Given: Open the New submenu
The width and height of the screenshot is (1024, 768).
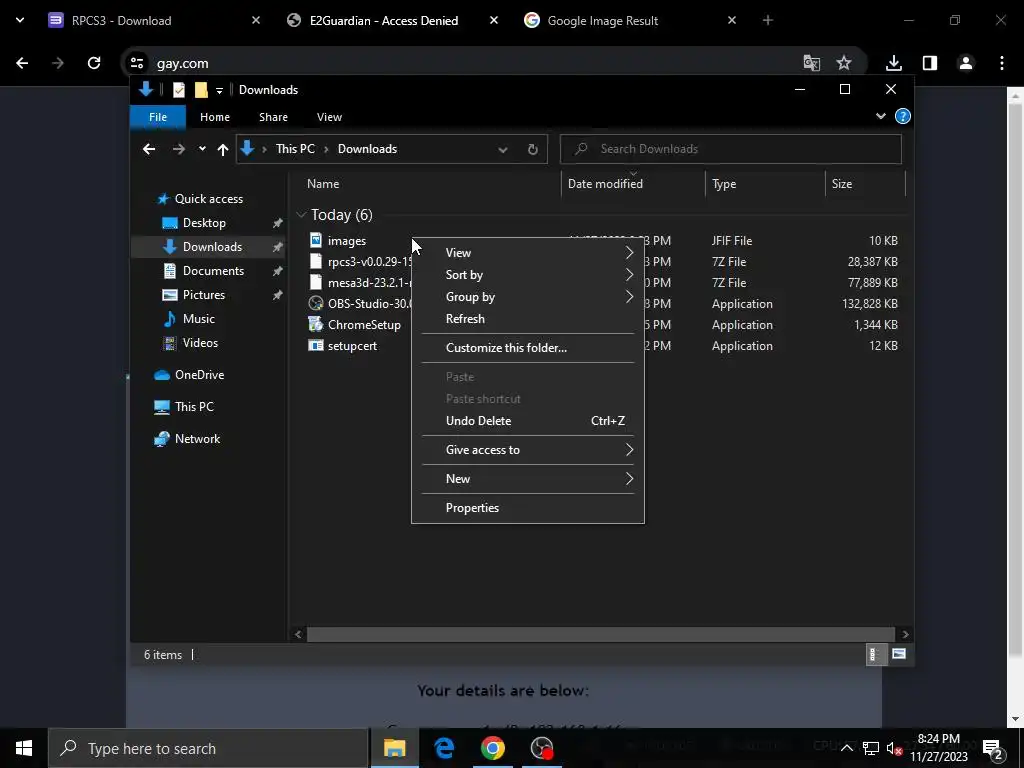Looking at the screenshot, I should point(528,479).
